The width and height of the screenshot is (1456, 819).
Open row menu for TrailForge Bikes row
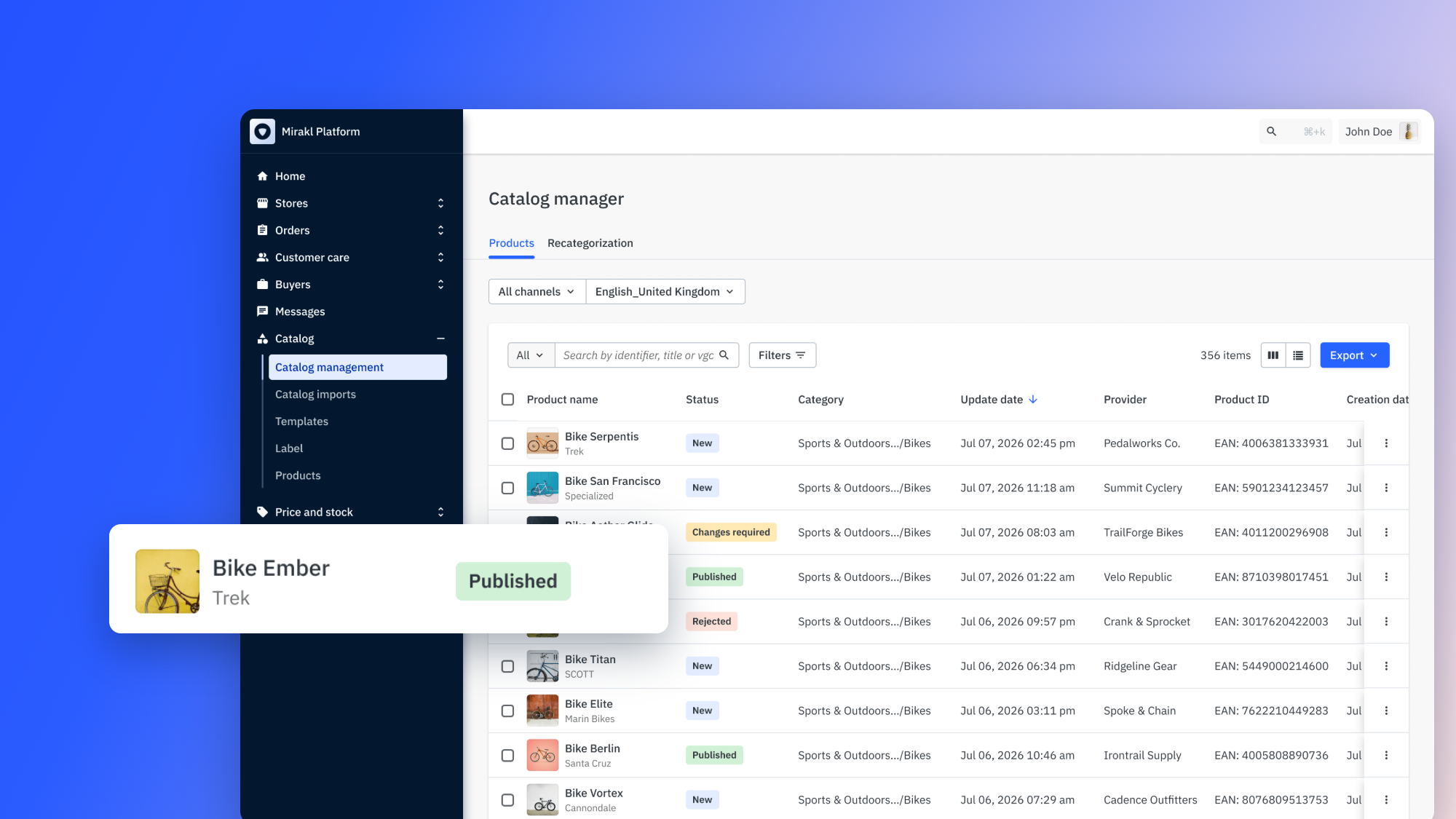pyautogui.click(x=1386, y=532)
